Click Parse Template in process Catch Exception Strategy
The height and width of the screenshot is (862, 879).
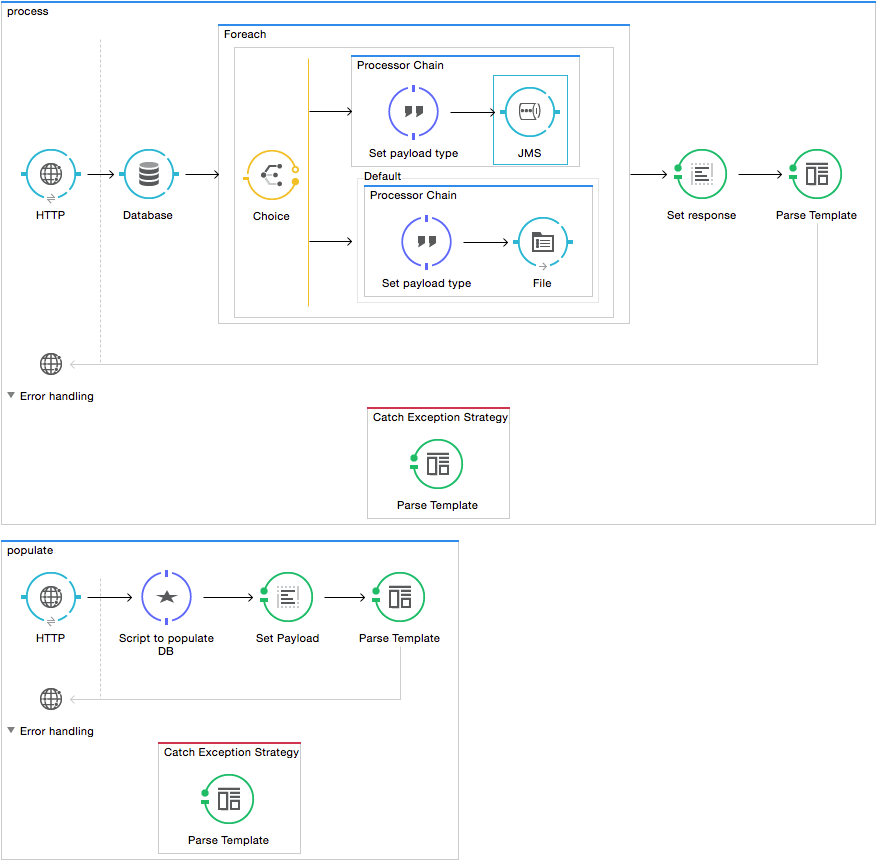pyautogui.click(x=438, y=464)
